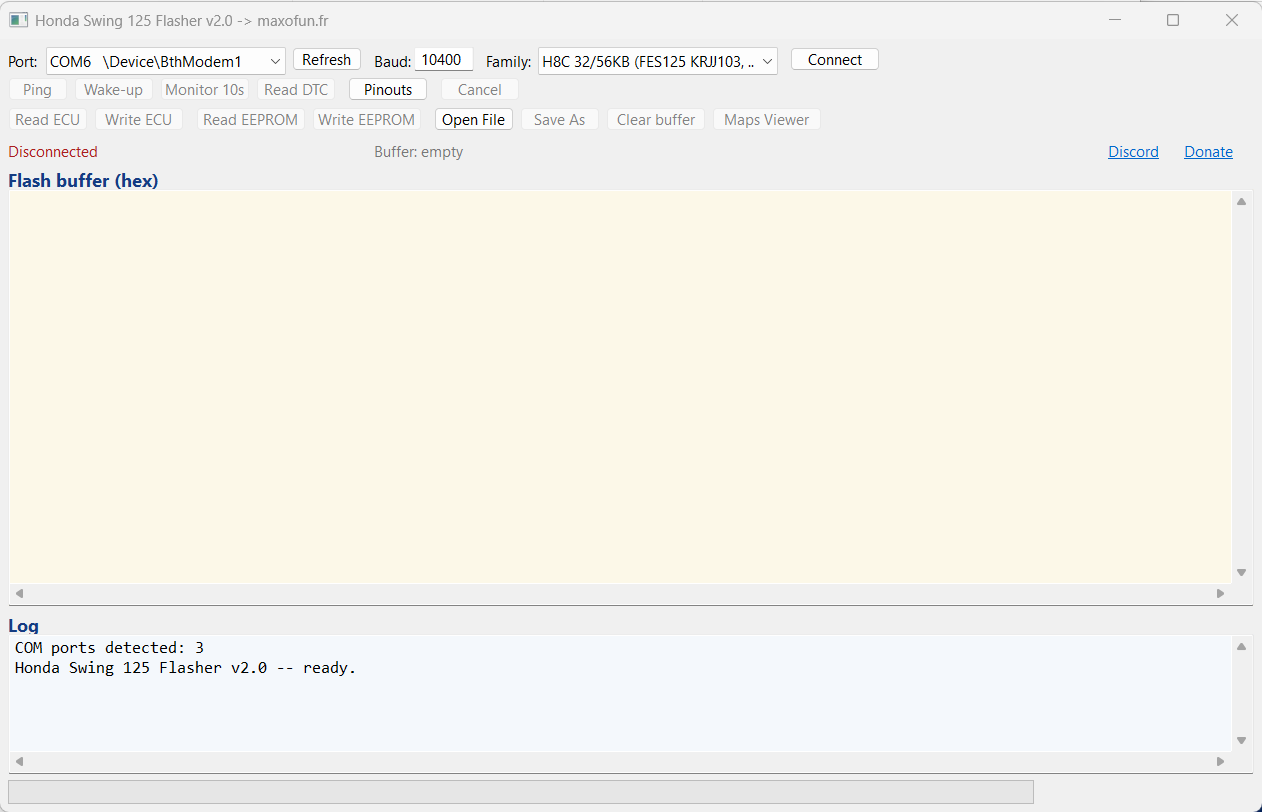Open the Discord link

(1133, 152)
